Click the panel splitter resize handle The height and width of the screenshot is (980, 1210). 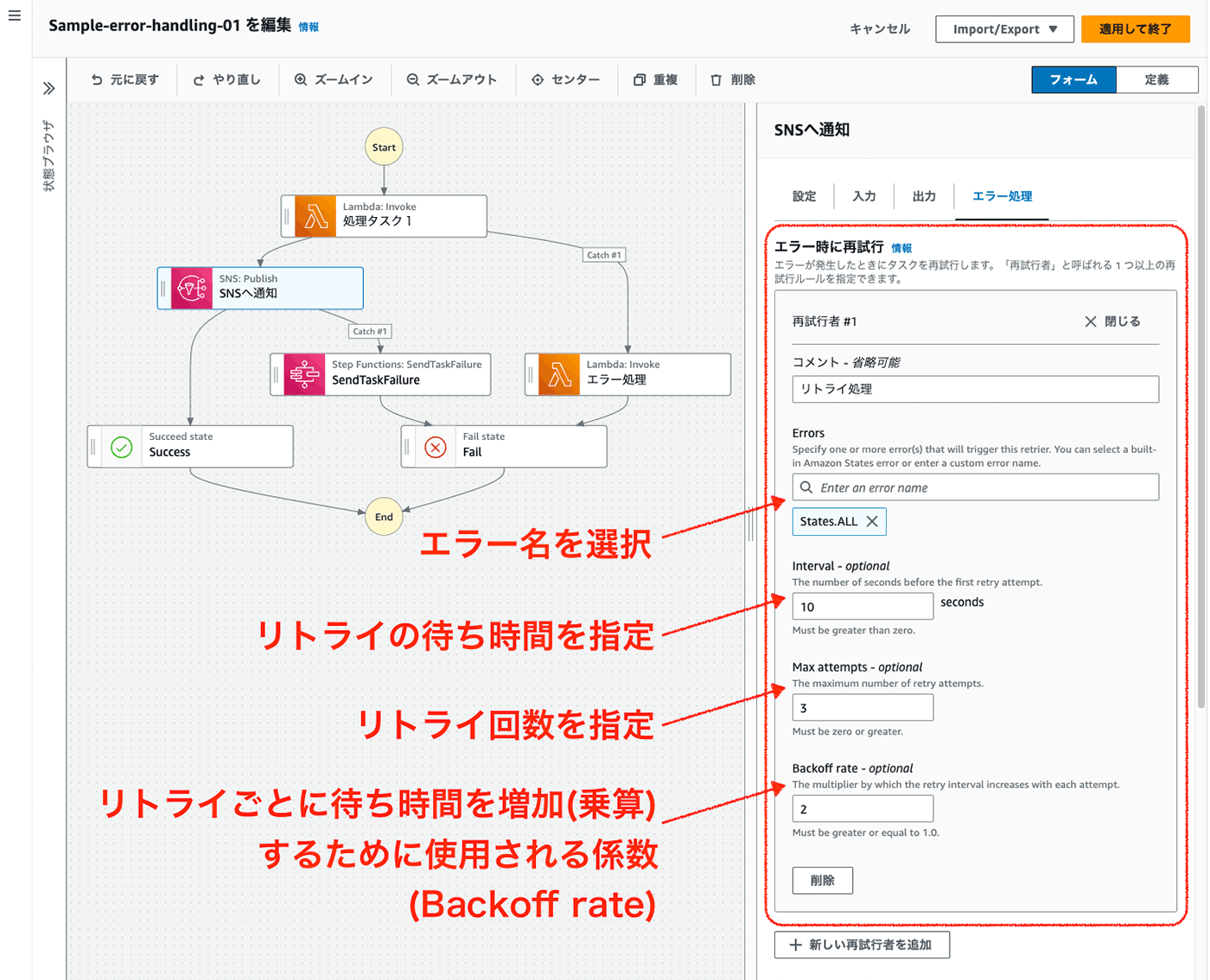[750, 524]
